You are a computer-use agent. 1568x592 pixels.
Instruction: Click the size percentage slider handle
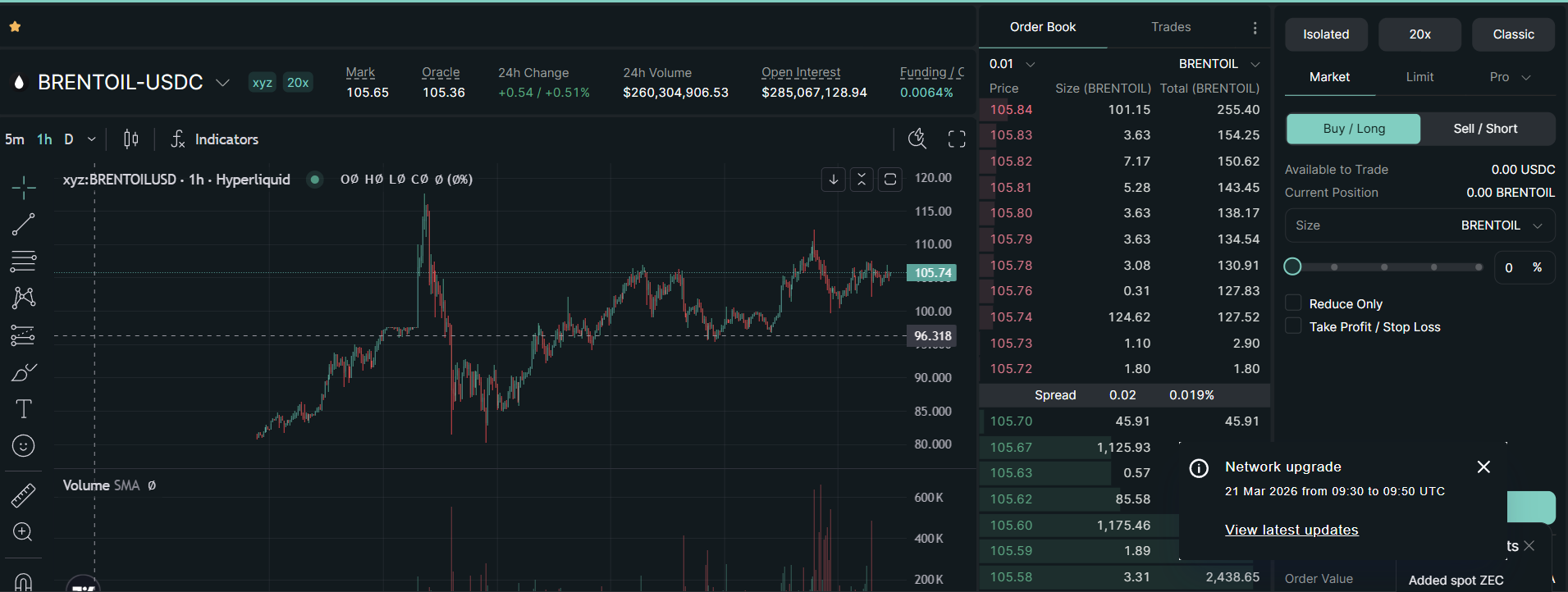[1292, 266]
